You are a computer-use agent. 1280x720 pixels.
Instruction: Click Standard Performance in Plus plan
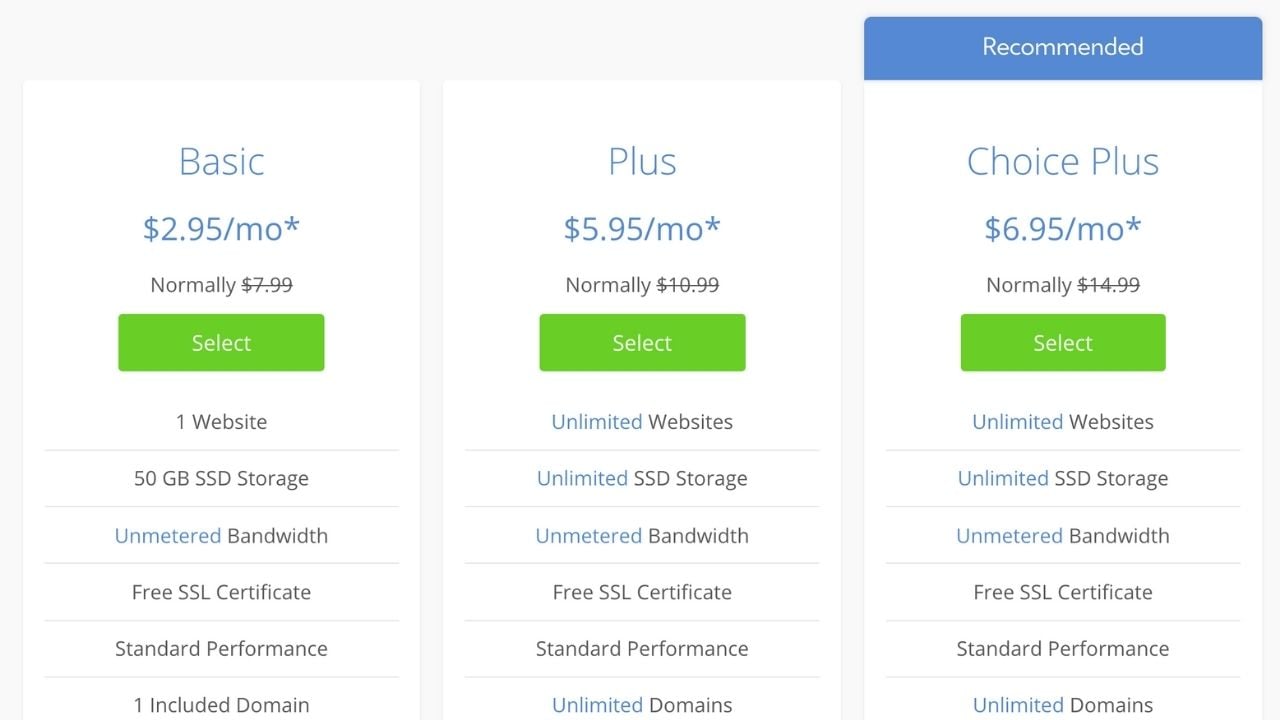click(642, 648)
